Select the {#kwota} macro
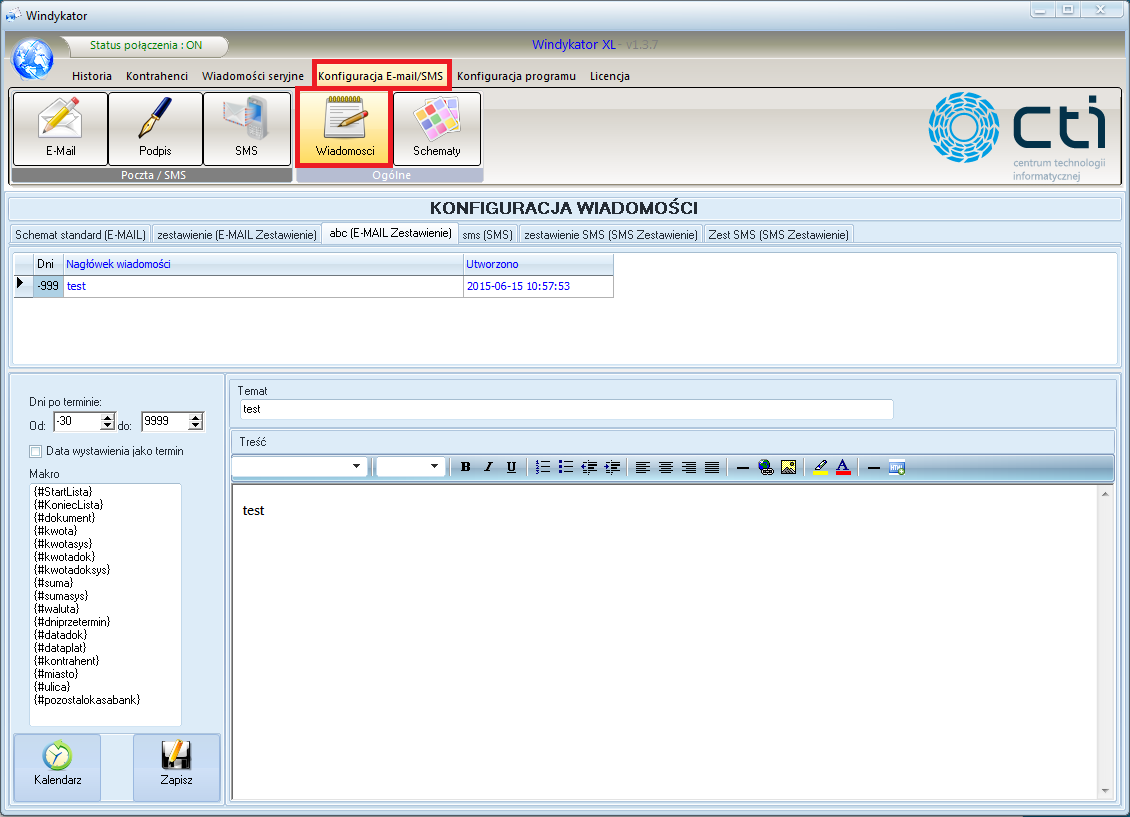 point(55,531)
